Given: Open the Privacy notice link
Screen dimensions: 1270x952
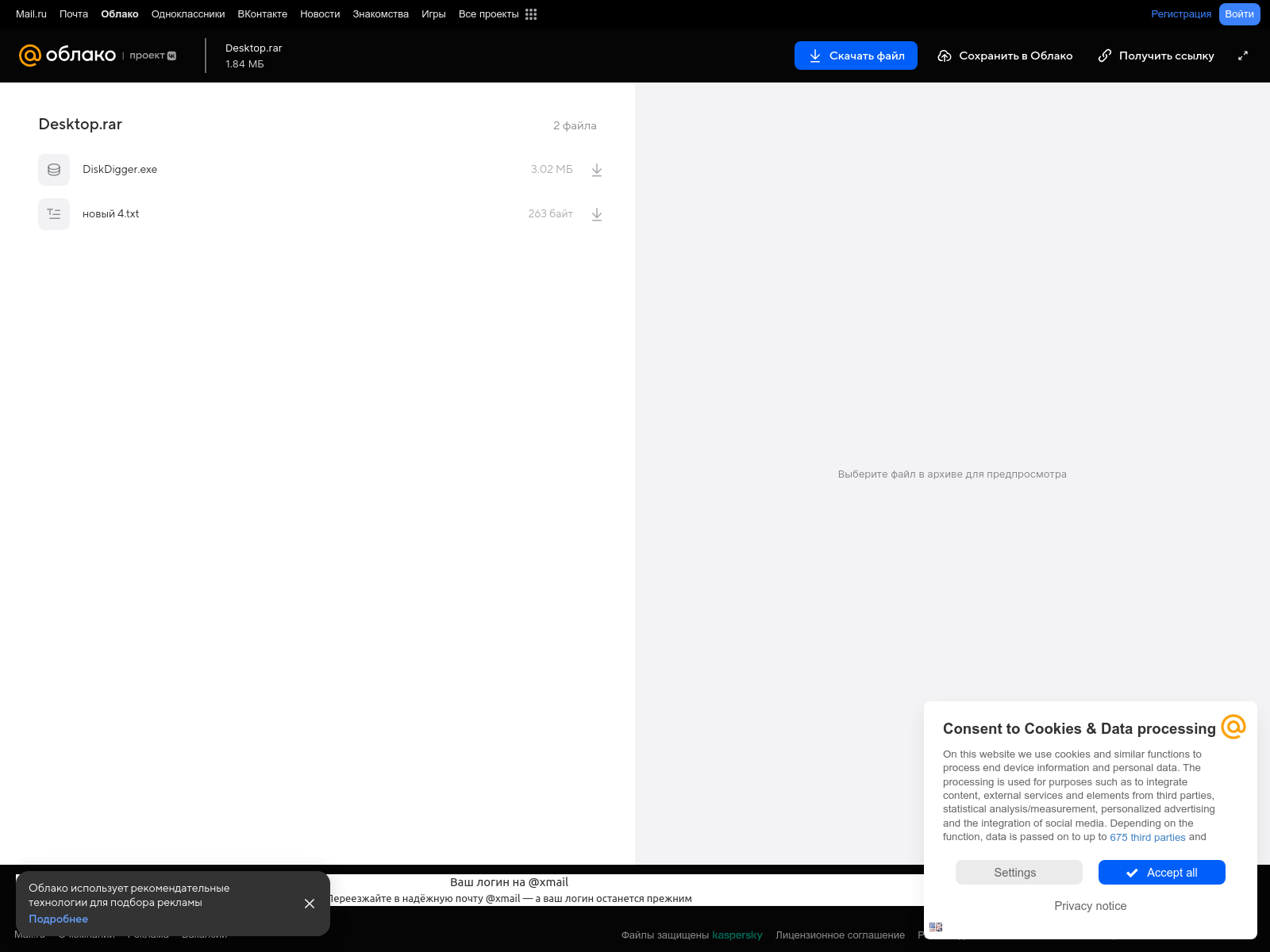Looking at the screenshot, I should pyautogui.click(x=1091, y=906).
